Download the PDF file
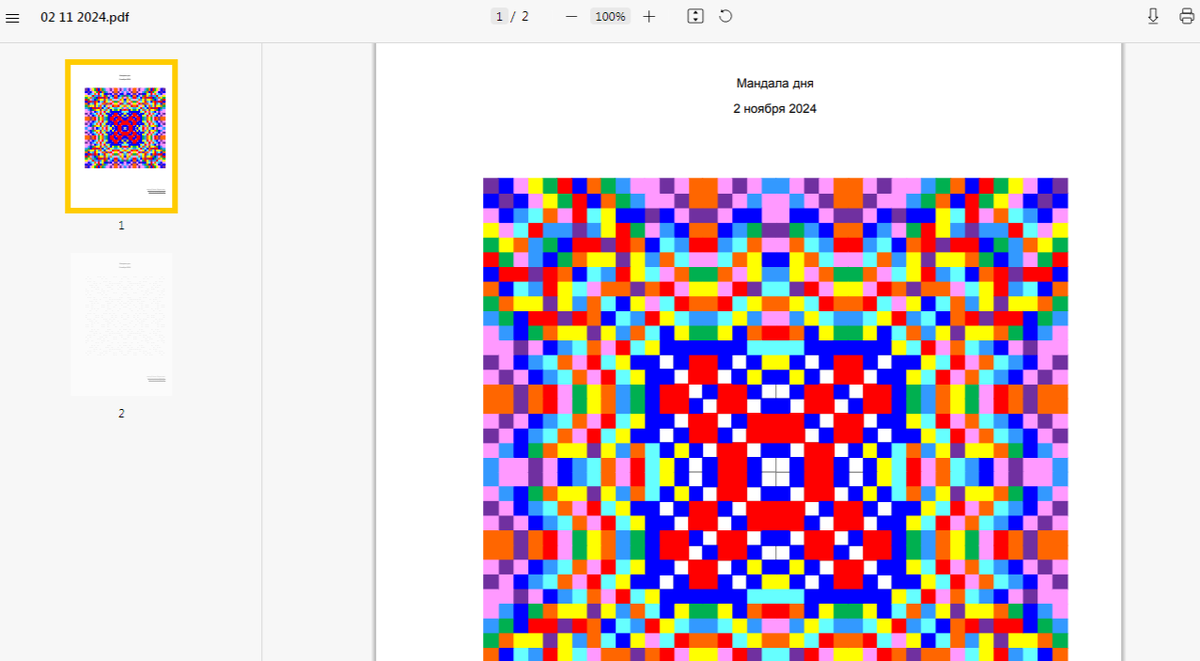The width and height of the screenshot is (1200, 661). pos(1153,16)
